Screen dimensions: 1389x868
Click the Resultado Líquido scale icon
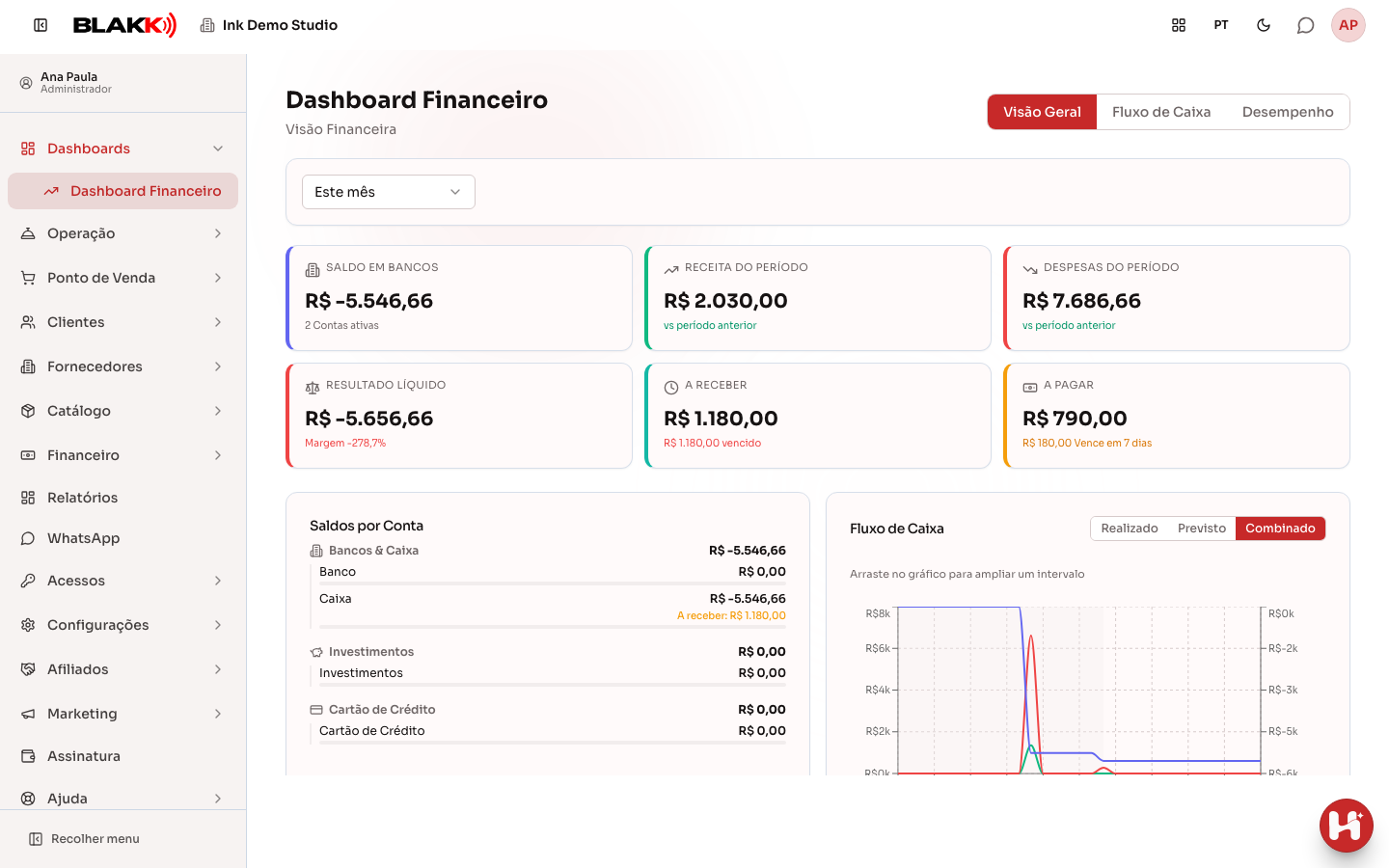pos(313,387)
